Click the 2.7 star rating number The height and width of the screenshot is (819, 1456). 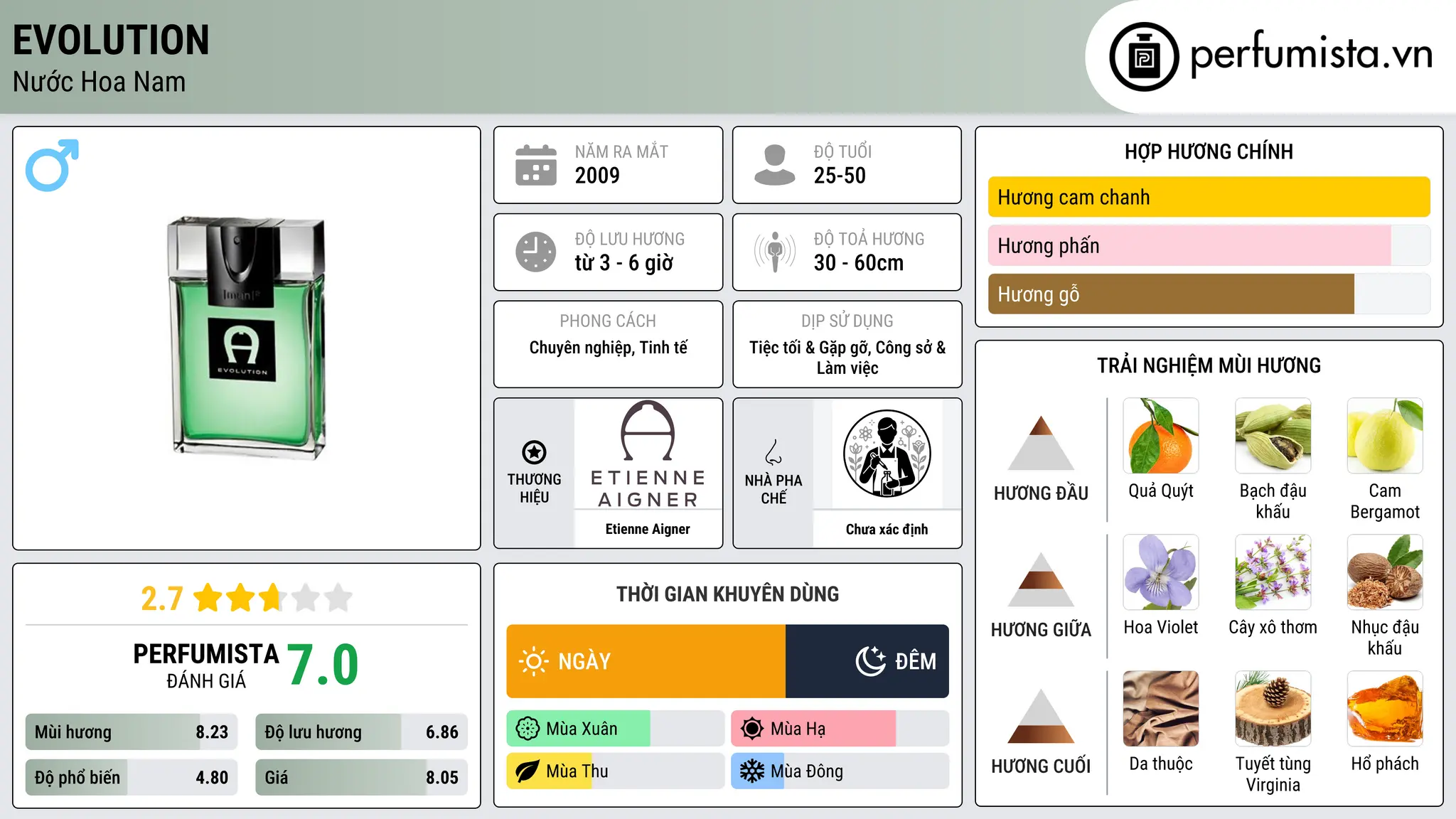click(162, 599)
